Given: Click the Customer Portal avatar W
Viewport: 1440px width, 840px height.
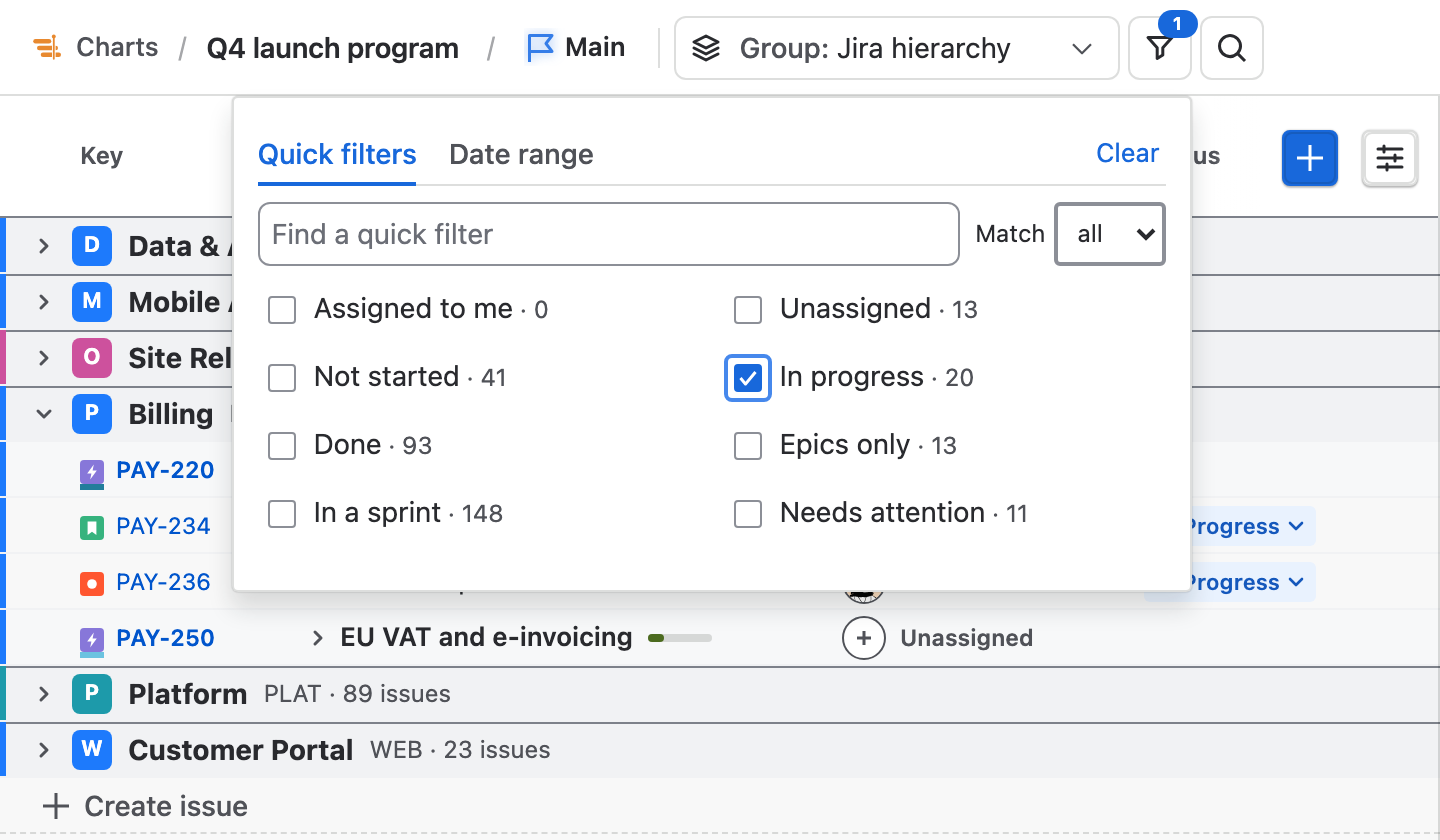Looking at the screenshot, I should pos(91,750).
